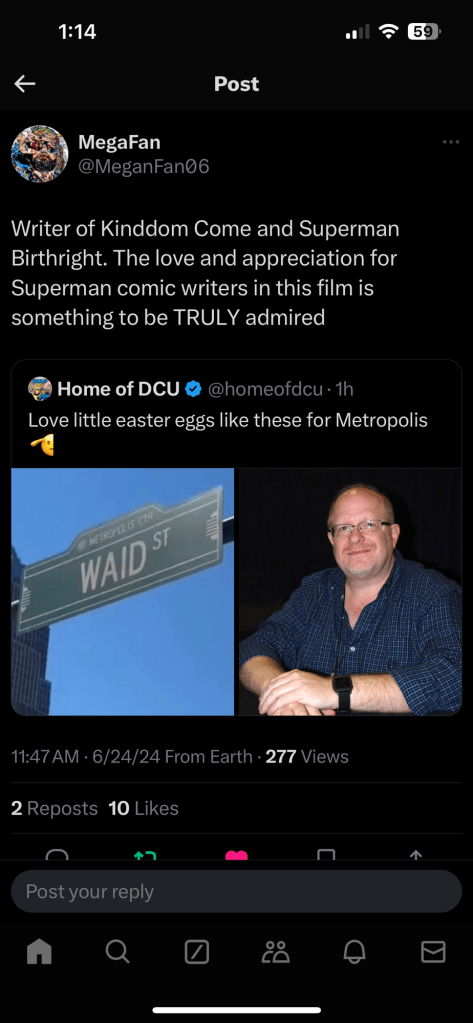The image size is (473, 1023).
Task: Open the Messages envelope
Action: pos(433,953)
